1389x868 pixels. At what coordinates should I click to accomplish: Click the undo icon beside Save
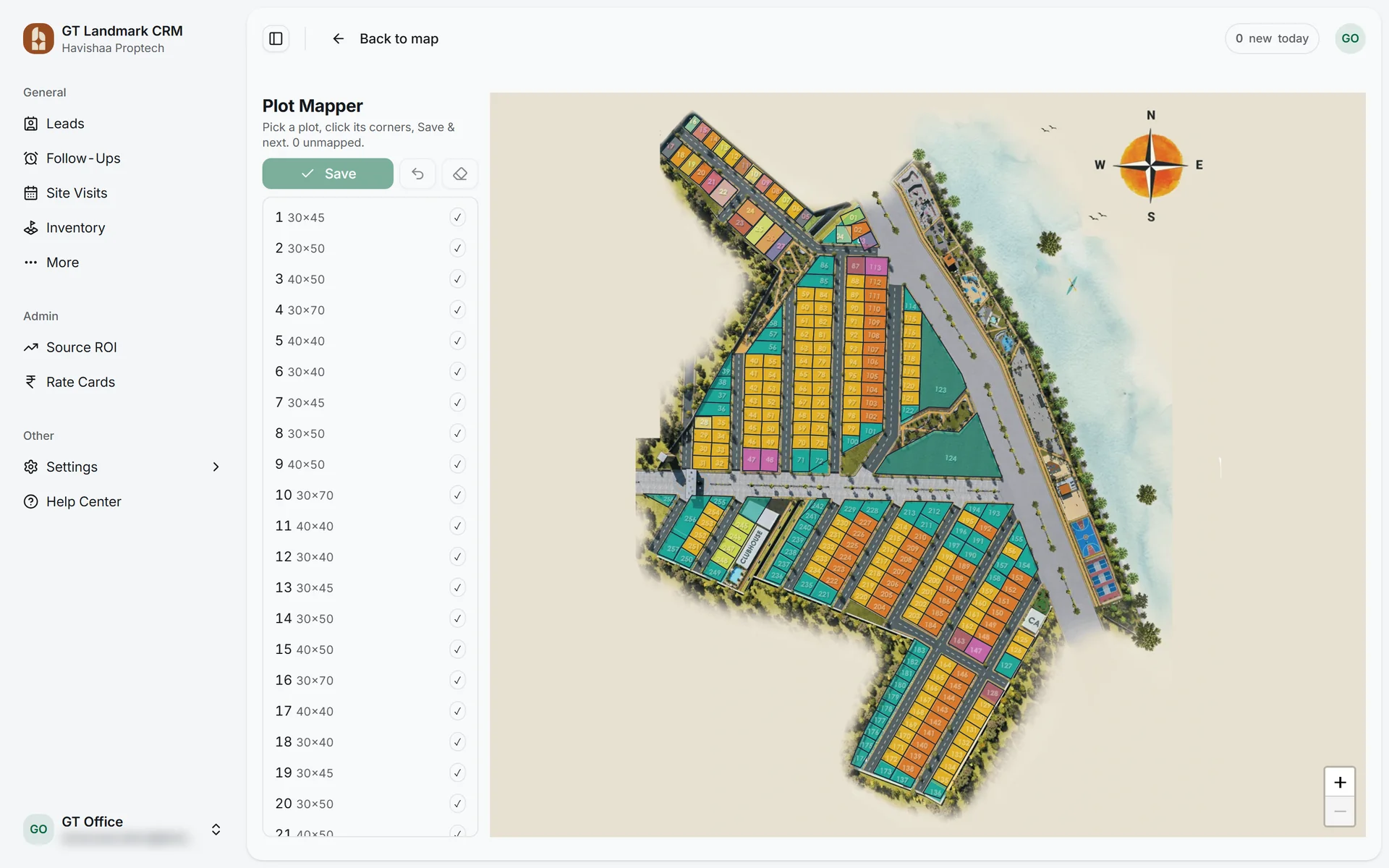pyautogui.click(x=417, y=174)
